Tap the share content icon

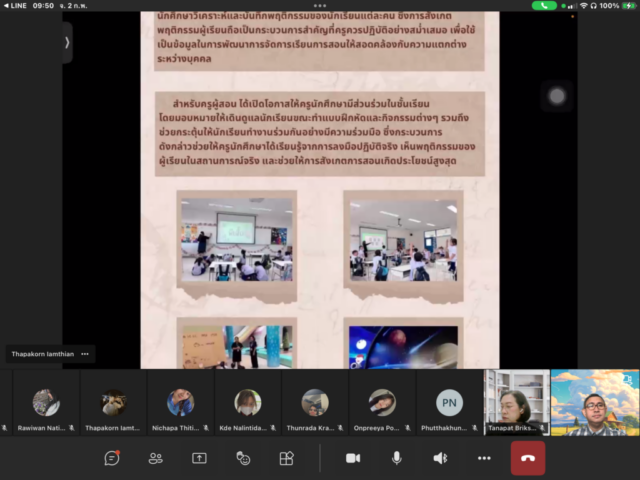coord(199,458)
